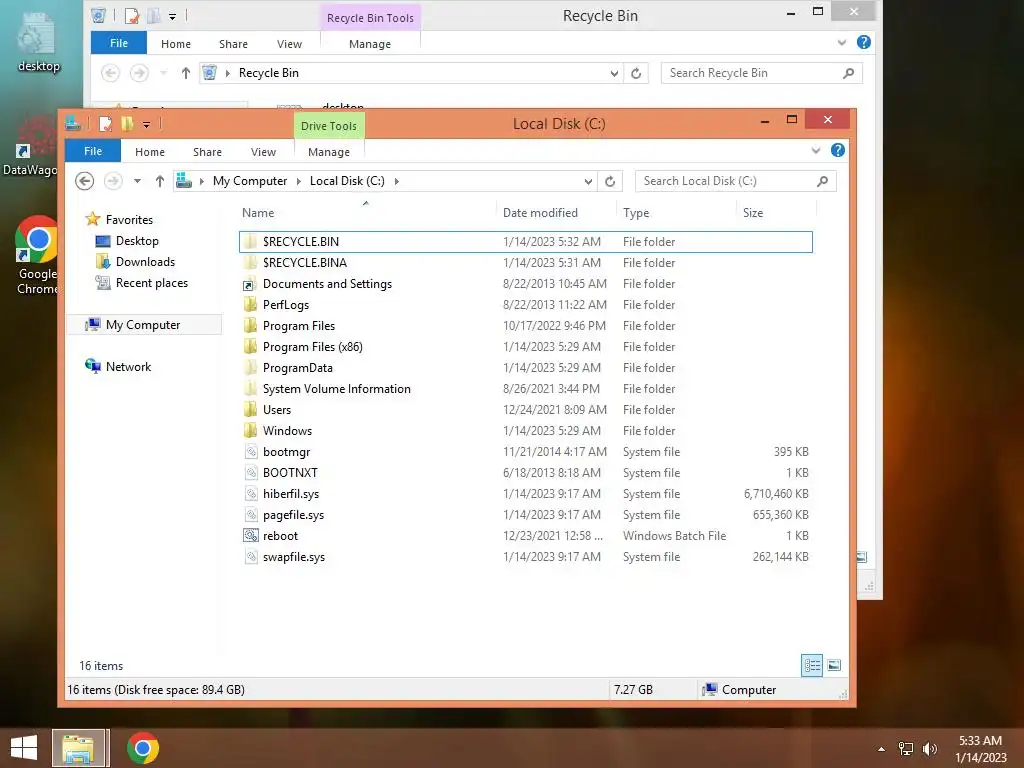This screenshot has height=768, width=1024.
Task: Select the Windows folder
Action: (x=278, y=431)
